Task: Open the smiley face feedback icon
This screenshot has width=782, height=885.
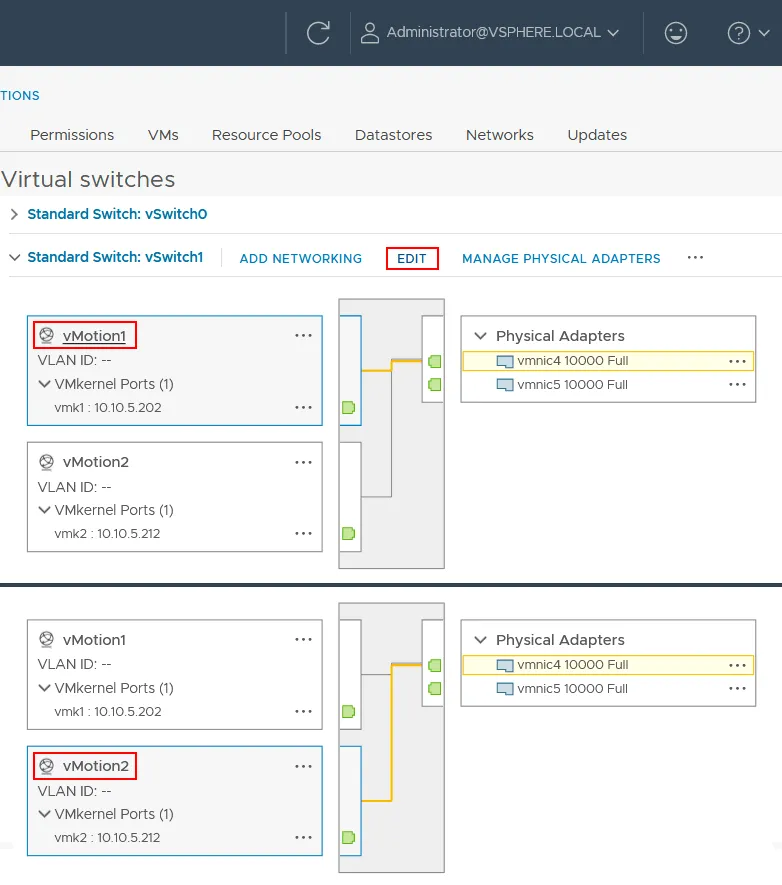Action: [x=676, y=33]
